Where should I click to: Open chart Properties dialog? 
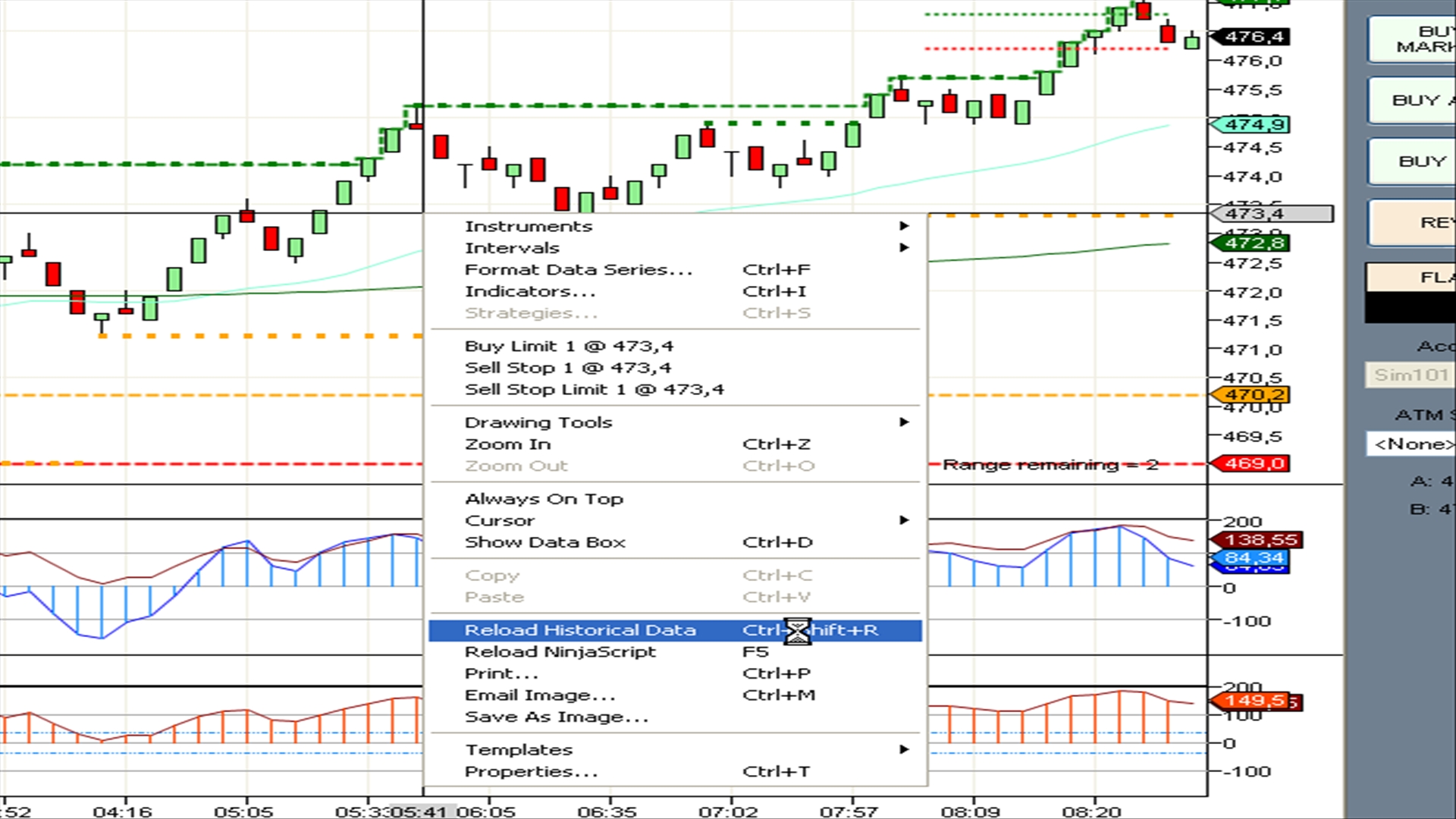tap(531, 772)
